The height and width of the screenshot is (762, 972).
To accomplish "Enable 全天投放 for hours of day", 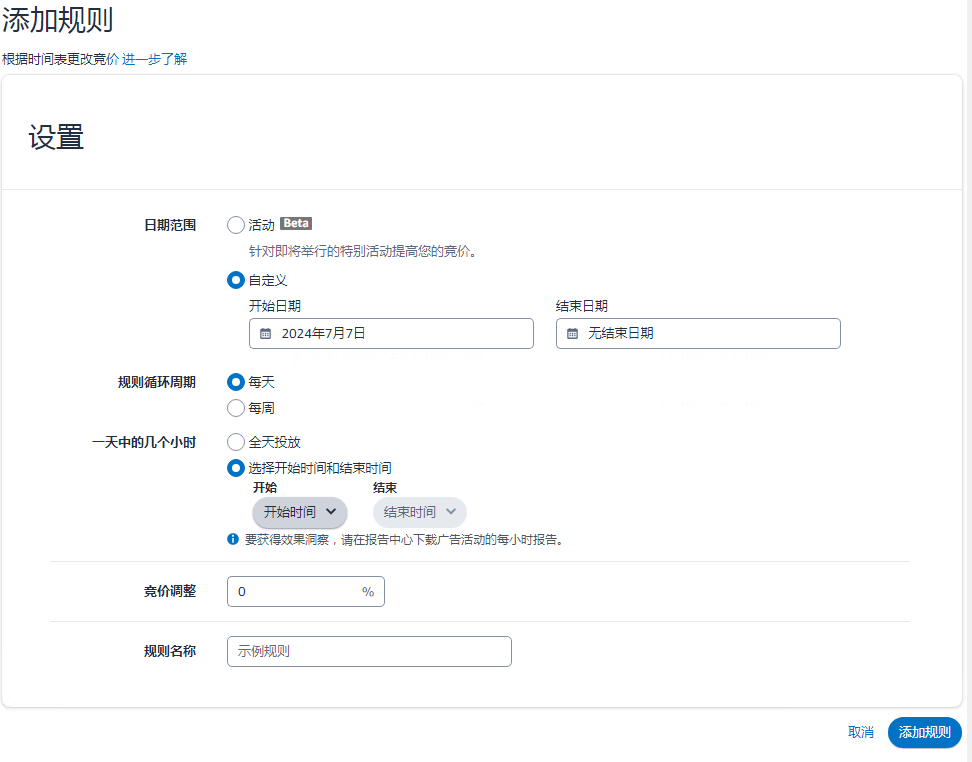I will pyautogui.click(x=235, y=441).
